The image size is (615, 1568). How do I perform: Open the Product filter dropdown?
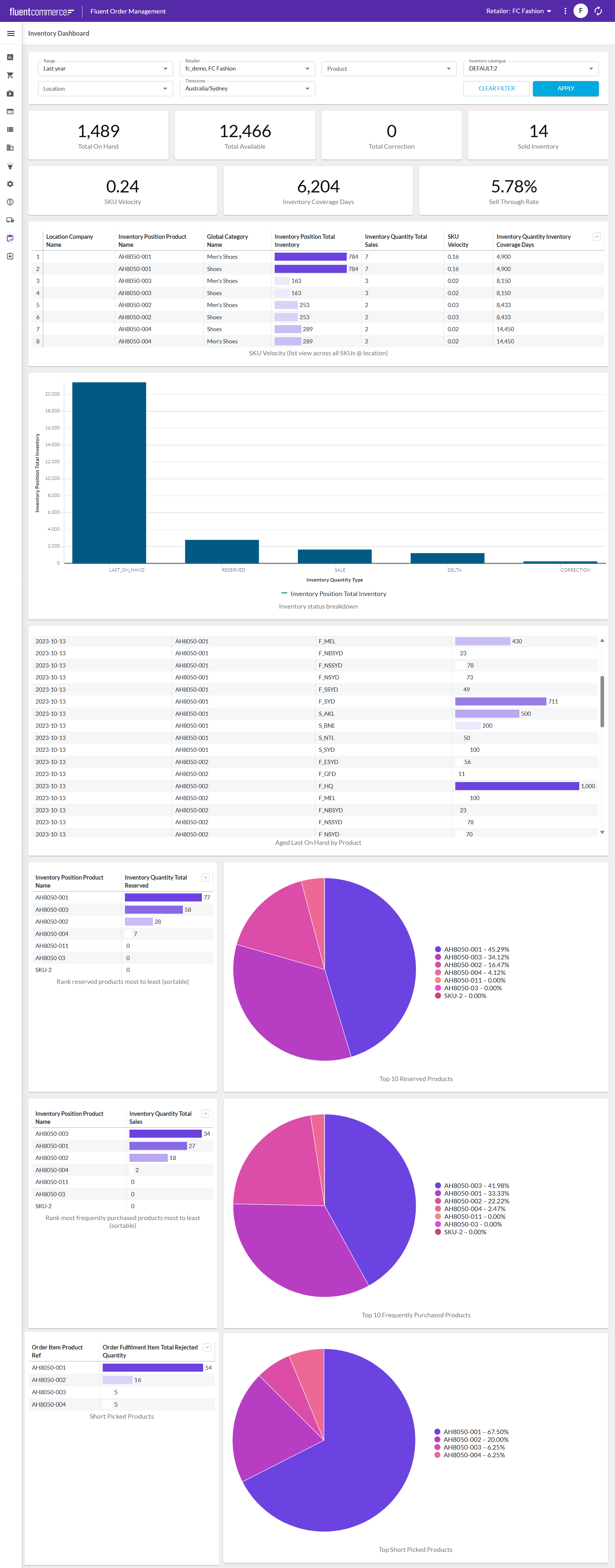click(389, 69)
